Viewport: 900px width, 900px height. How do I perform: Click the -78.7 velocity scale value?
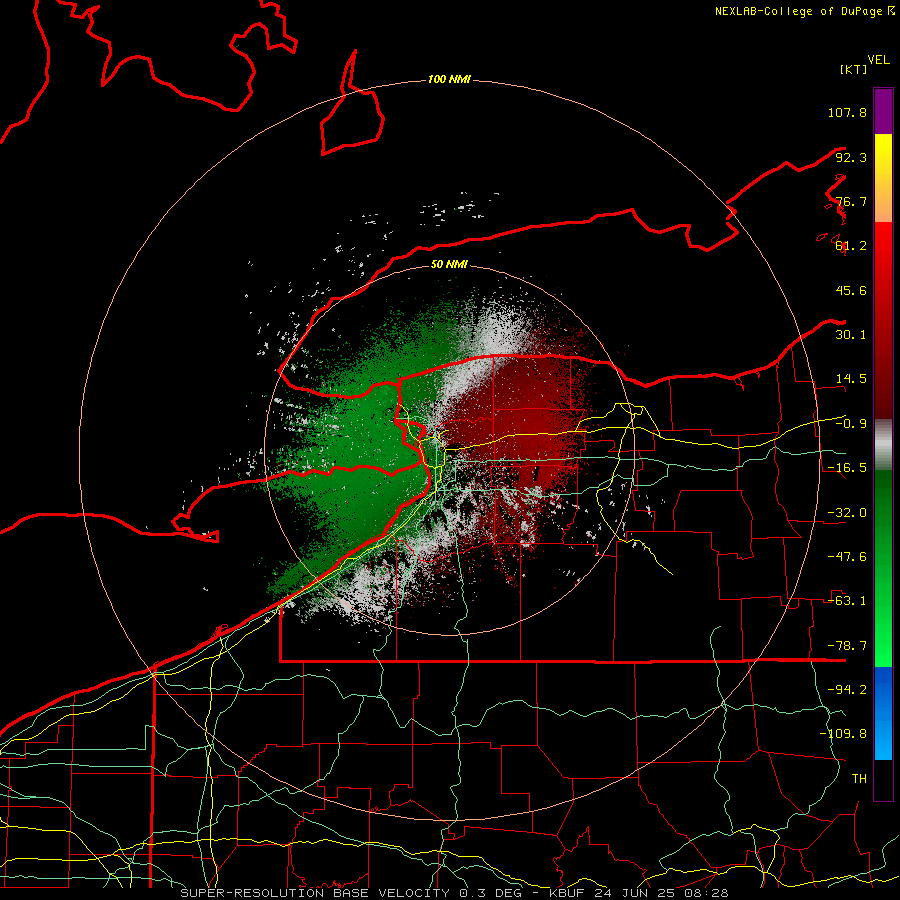point(847,646)
